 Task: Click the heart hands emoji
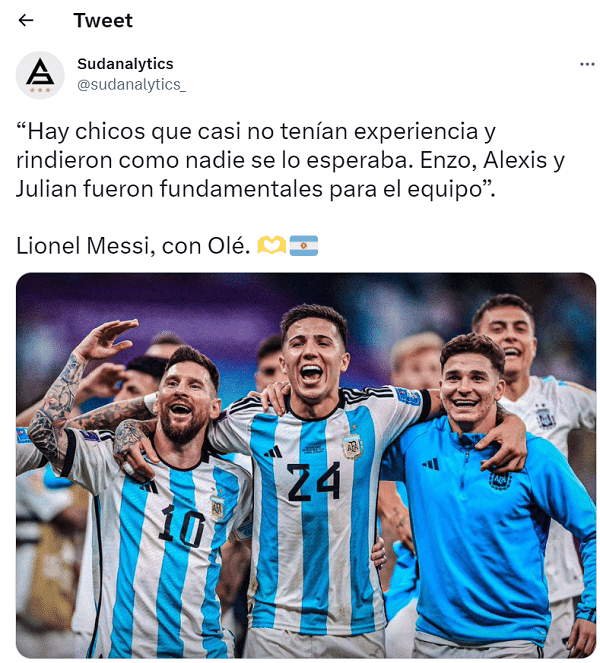[272, 245]
